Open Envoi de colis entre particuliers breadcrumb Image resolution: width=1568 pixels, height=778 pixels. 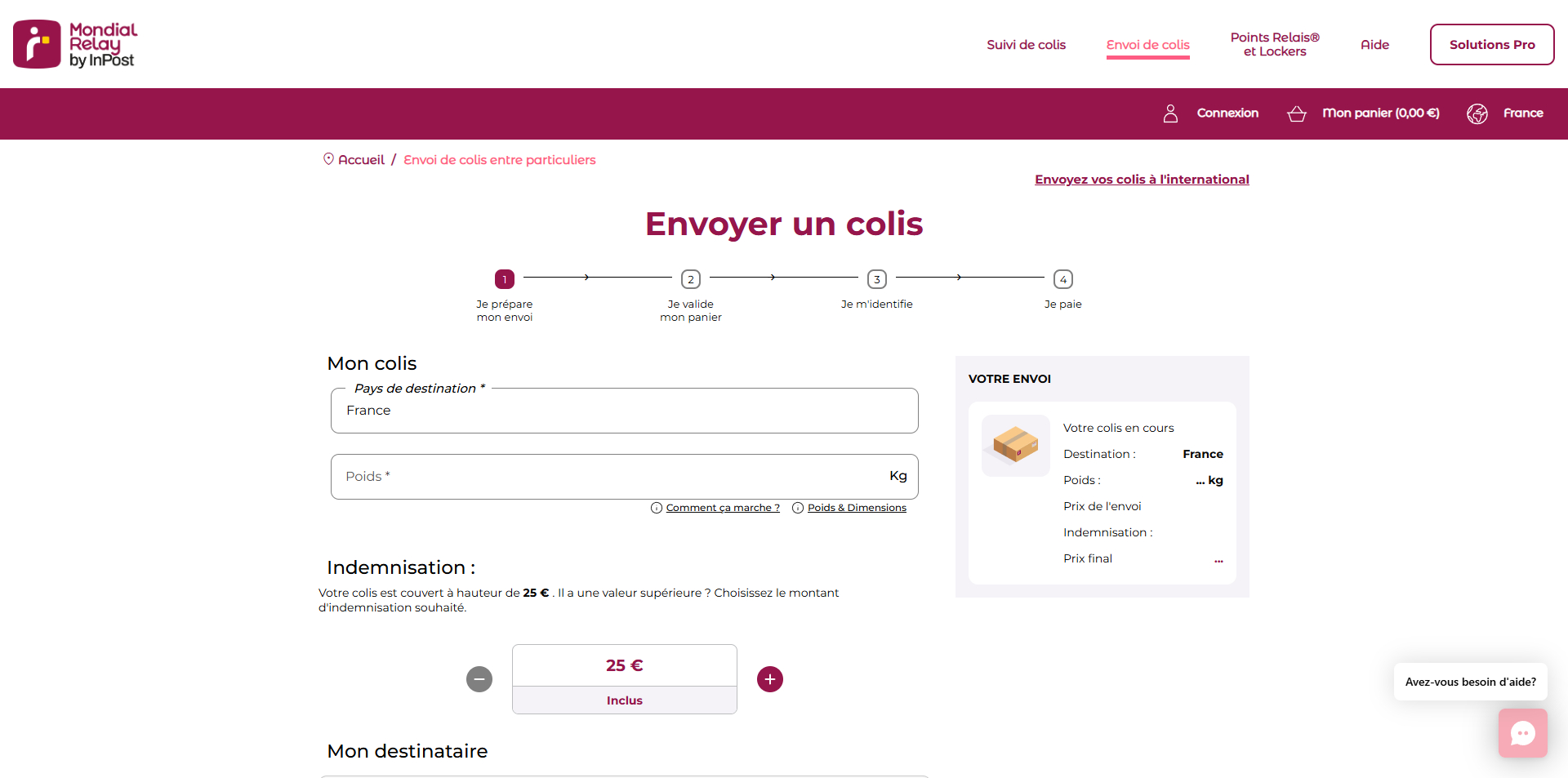500,160
